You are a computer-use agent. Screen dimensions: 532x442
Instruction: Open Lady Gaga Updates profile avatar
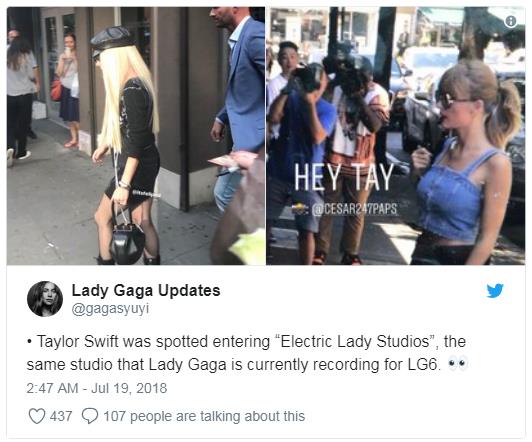tap(45, 299)
